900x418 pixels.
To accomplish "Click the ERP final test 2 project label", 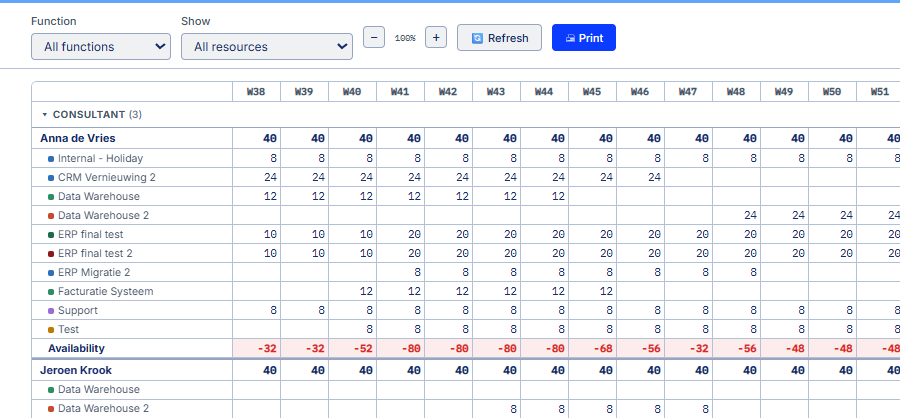I will coord(95,253).
